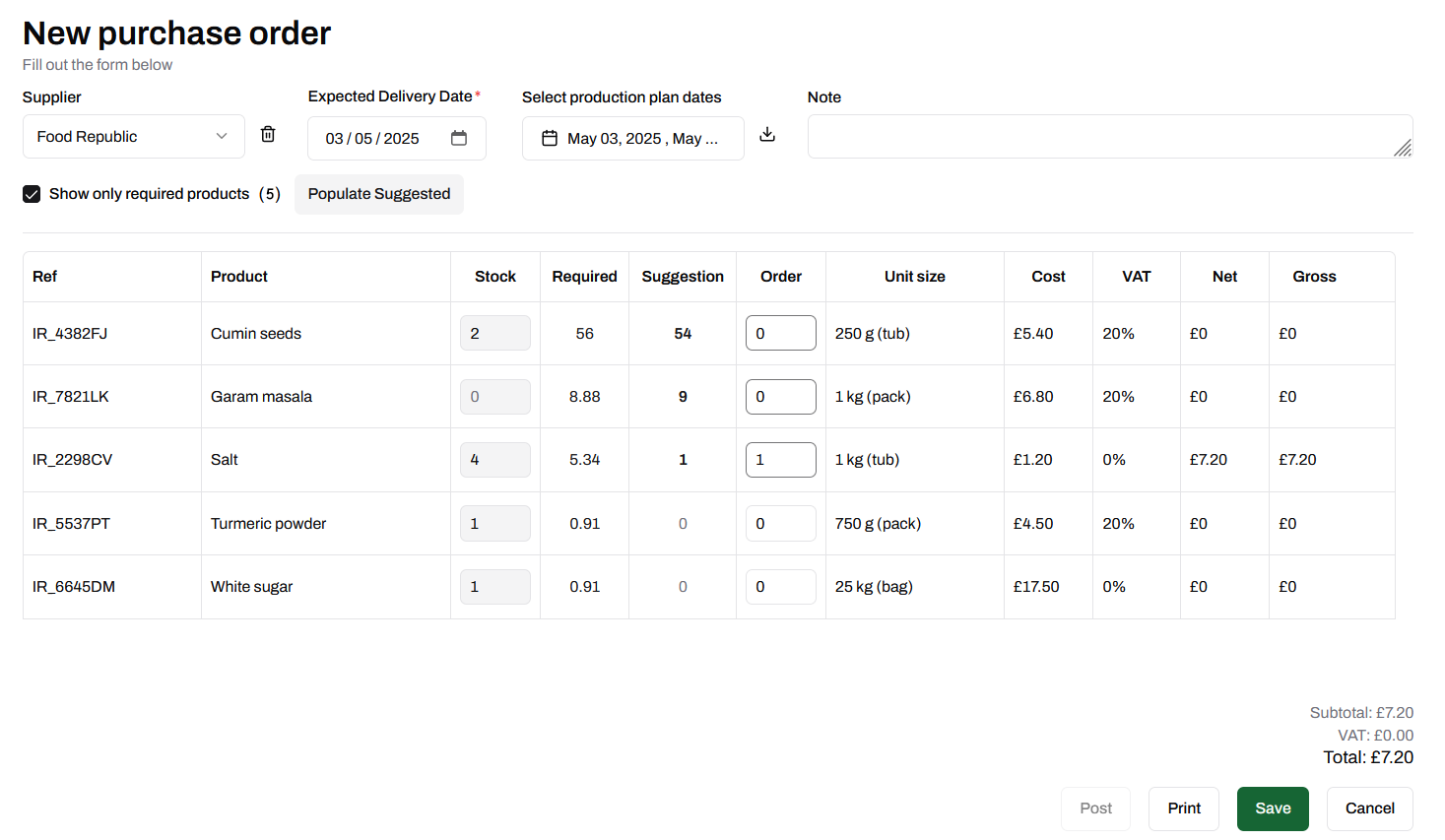Select the Order quantity box for Salt
This screenshot has height=840, width=1445.
coord(780,459)
